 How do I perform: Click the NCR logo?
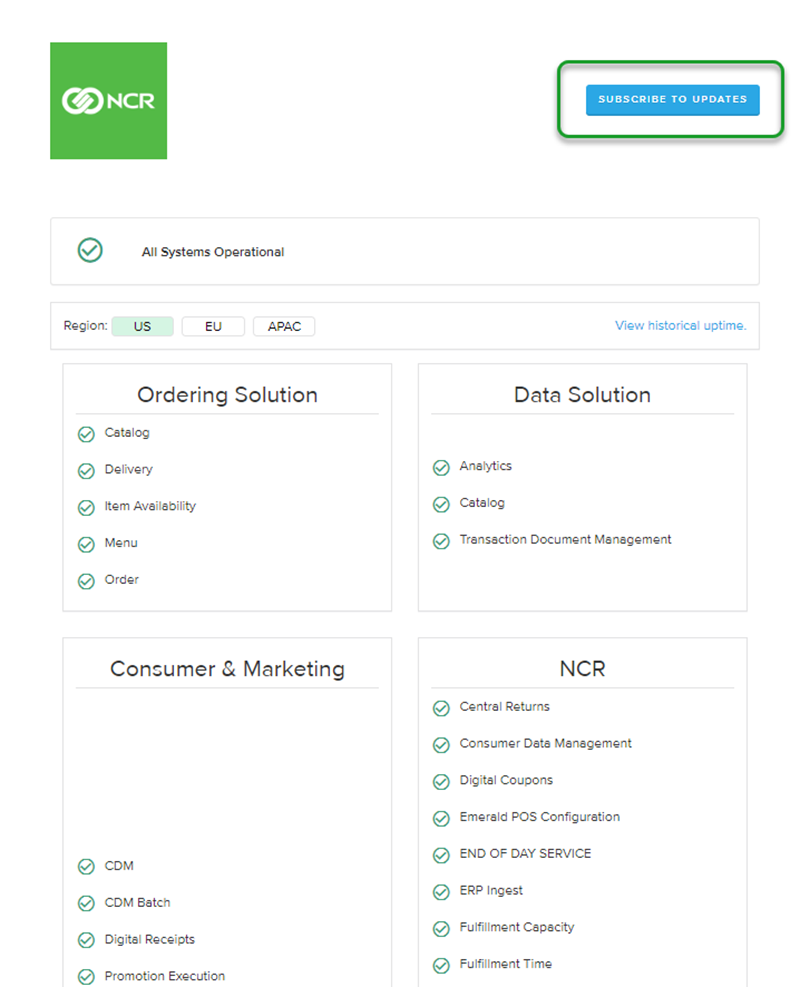[108, 101]
